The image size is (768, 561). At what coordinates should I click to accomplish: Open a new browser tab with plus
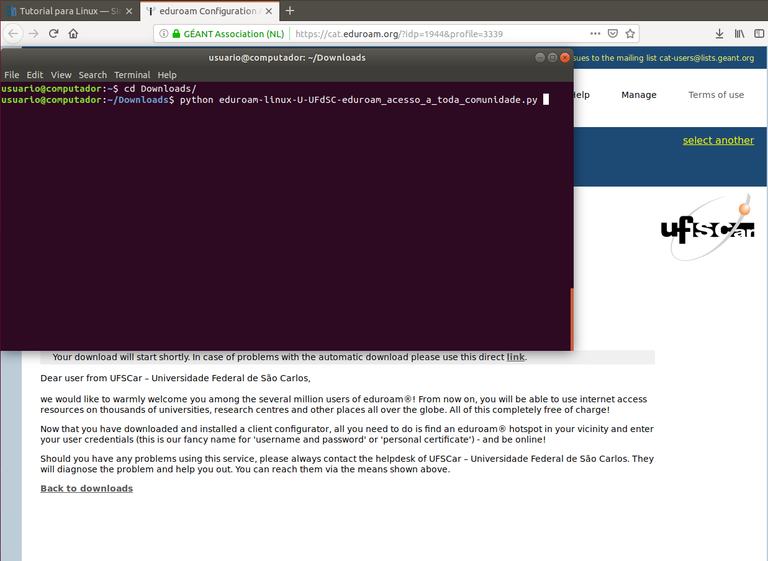[x=290, y=10]
